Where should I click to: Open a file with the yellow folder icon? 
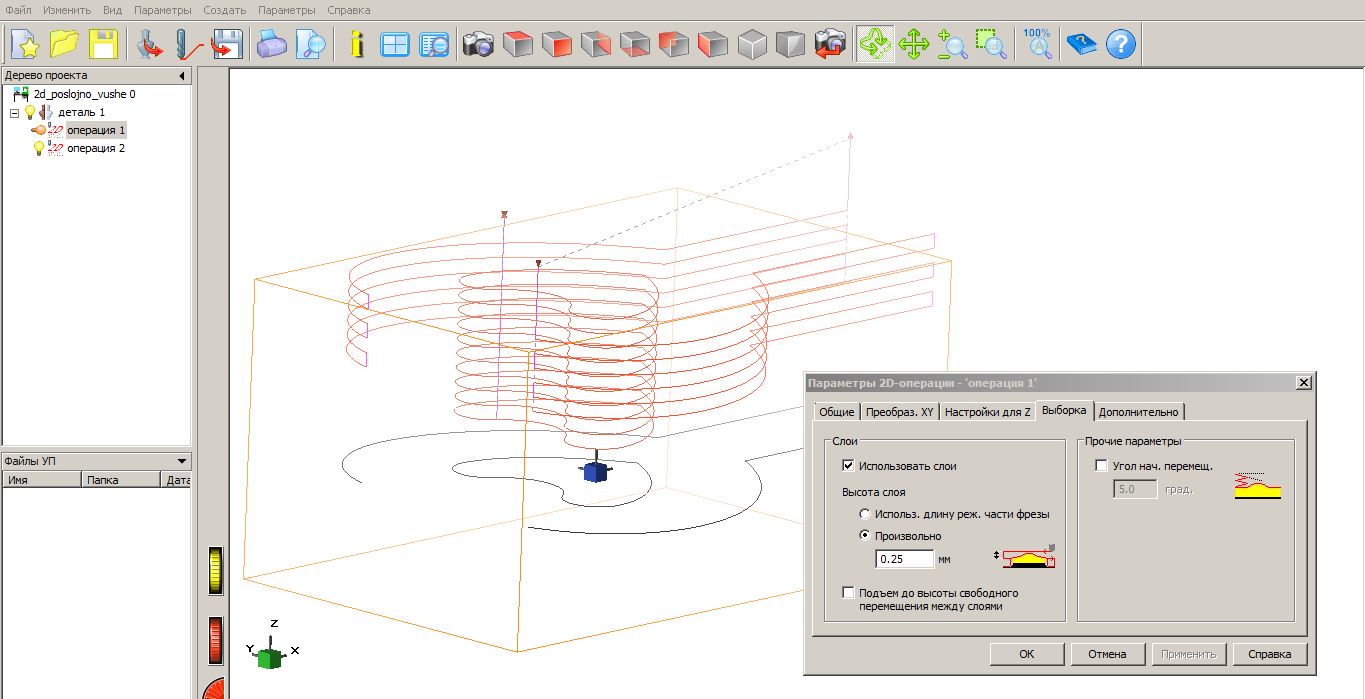click(65, 44)
